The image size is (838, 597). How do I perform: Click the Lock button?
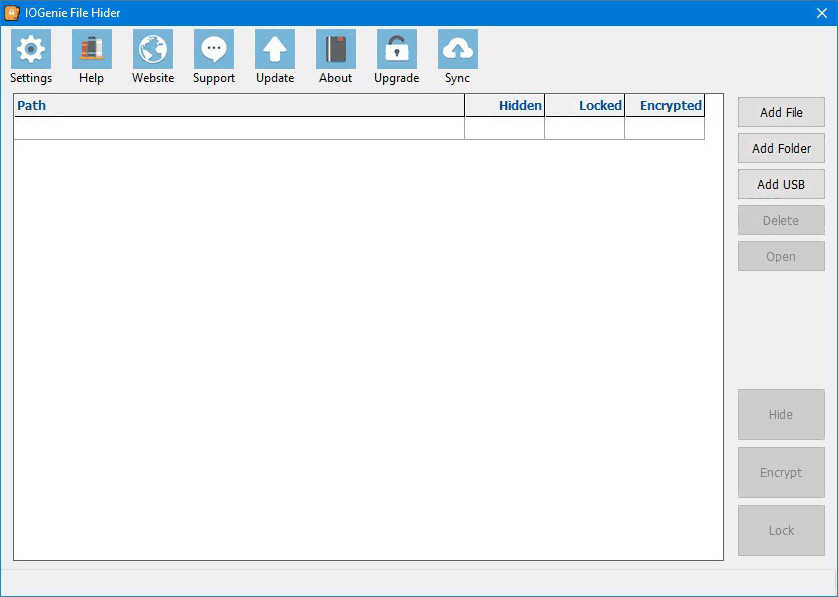(781, 530)
